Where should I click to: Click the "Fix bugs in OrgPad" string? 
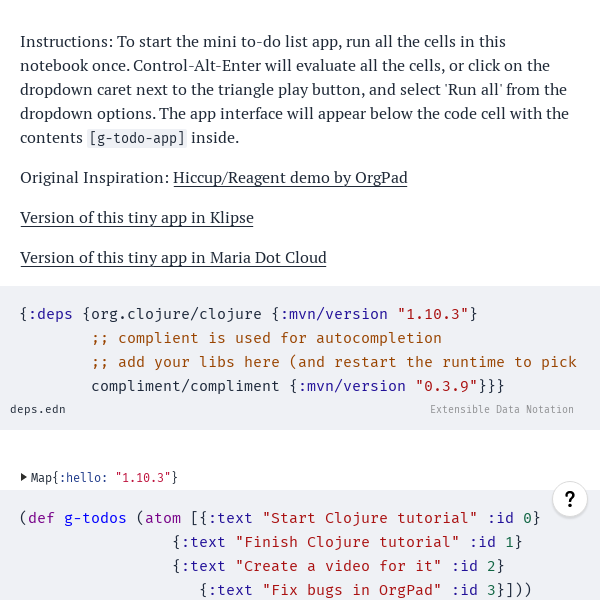tap(356, 590)
